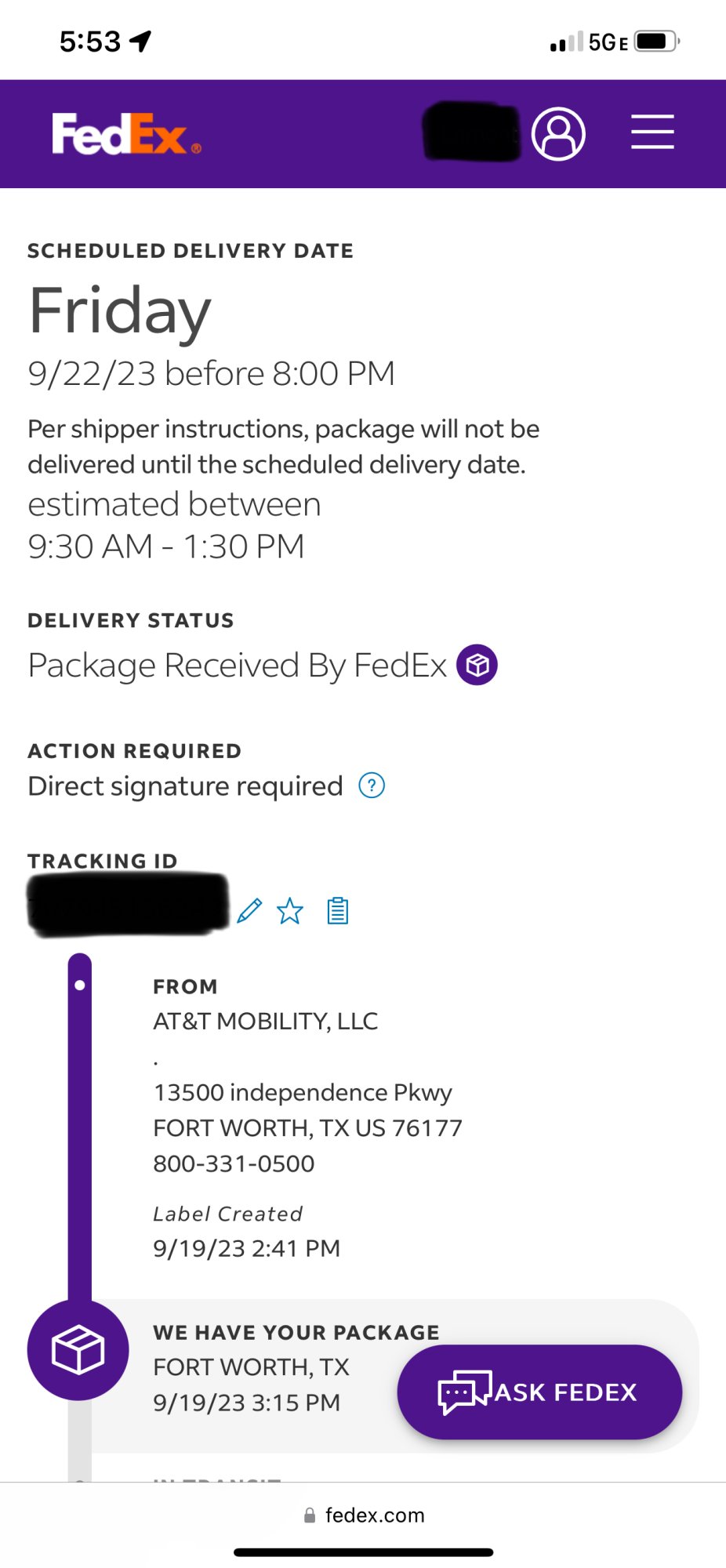The width and height of the screenshot is (726, 1568).
Task: Click the package received status box icon
Action: tap(477, 666)
